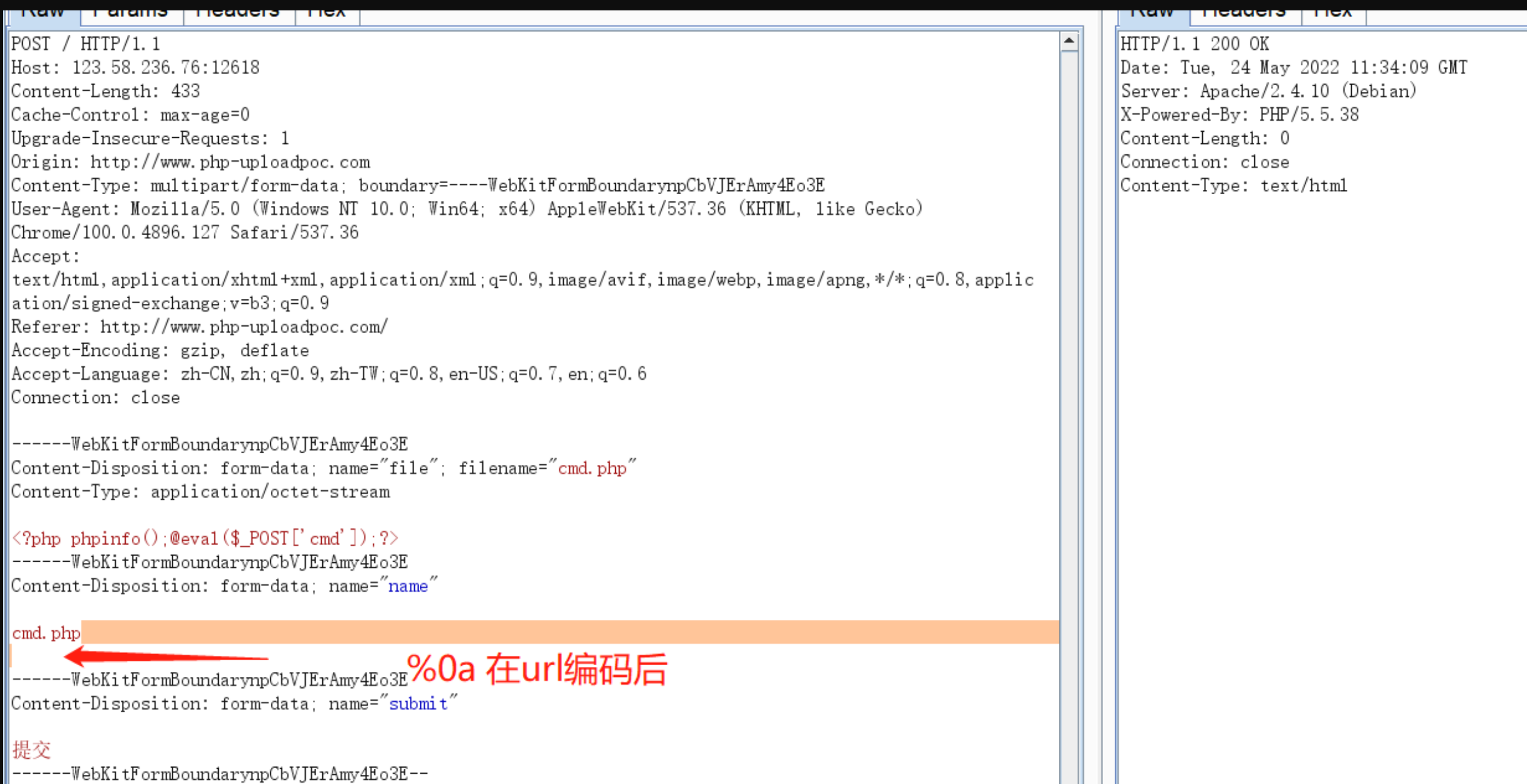Click the response 'Content-Length: 0' header
Screen dimensions: 1527x784
tap(1205, 138)
